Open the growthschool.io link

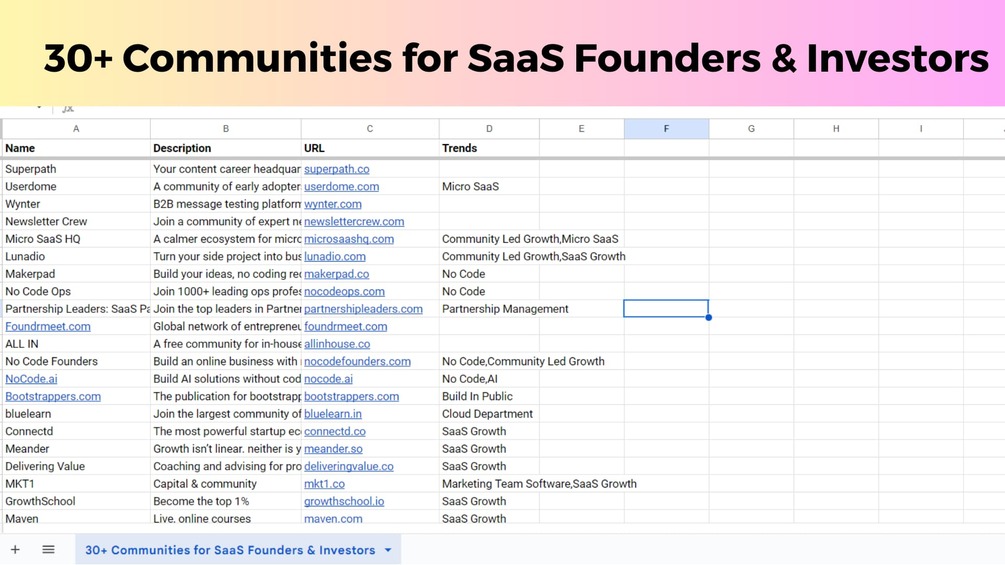pyautogui.click(x=344, y=502)
